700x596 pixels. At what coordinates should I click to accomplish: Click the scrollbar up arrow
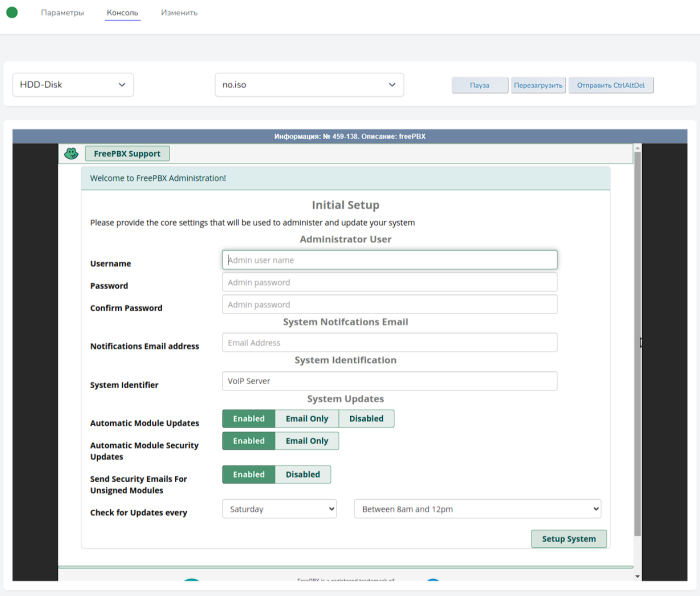click(636, 148)
